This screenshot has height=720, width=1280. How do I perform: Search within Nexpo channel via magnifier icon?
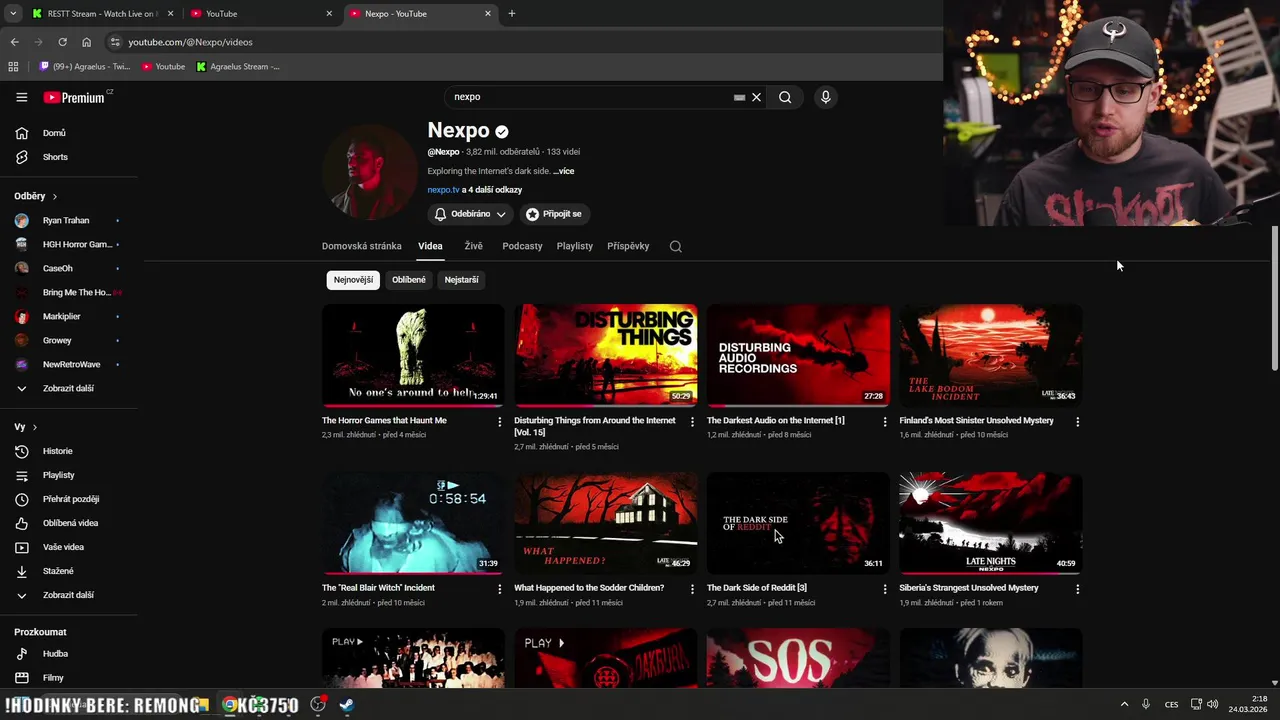click(x=676, y=246)
